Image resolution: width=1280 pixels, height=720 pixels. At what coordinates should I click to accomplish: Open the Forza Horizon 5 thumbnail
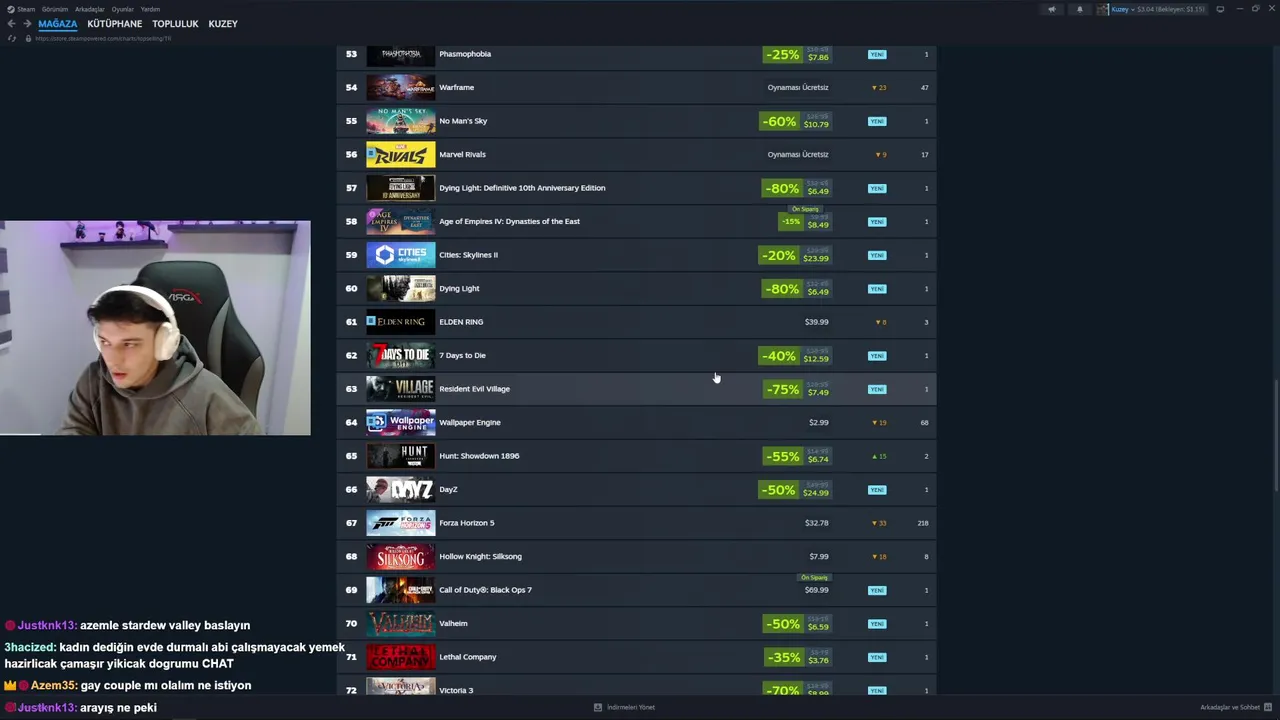pos(400,523)
